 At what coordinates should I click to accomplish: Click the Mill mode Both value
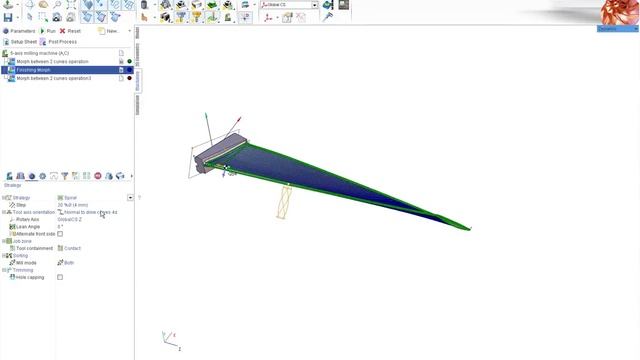[65, 263]
